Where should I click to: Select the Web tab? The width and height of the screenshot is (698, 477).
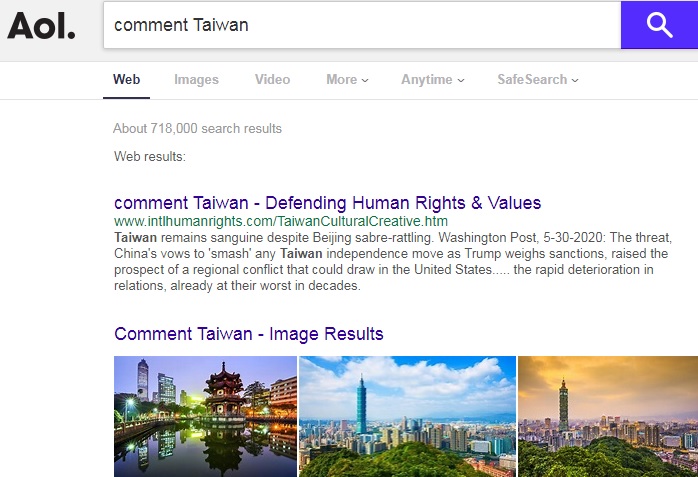tap(126, 80)
